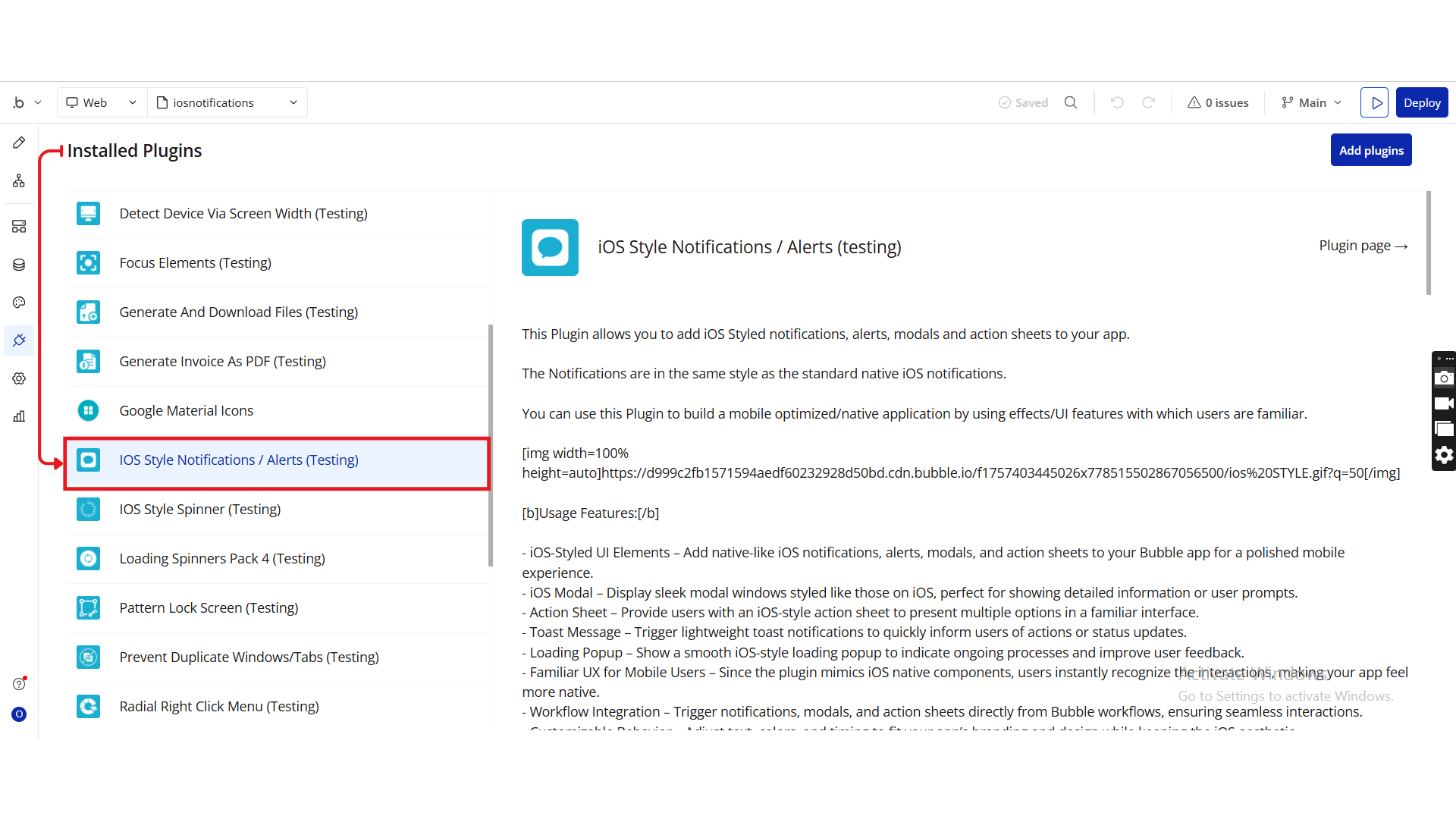Open the Styles palette icon
This screenshot has height=819, width=1456.
(19, 303)
